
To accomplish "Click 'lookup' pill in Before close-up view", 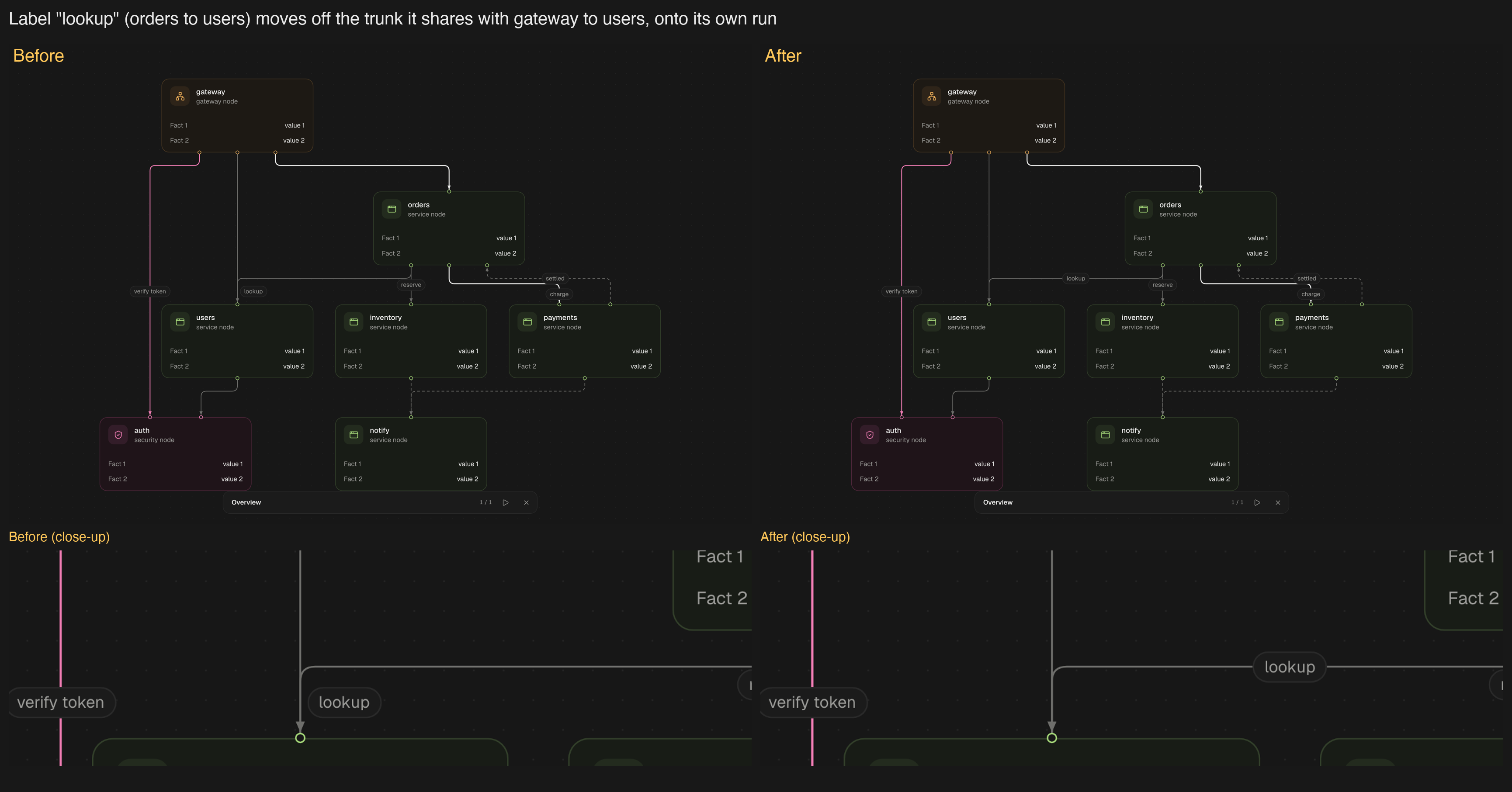I will [344, 702].
